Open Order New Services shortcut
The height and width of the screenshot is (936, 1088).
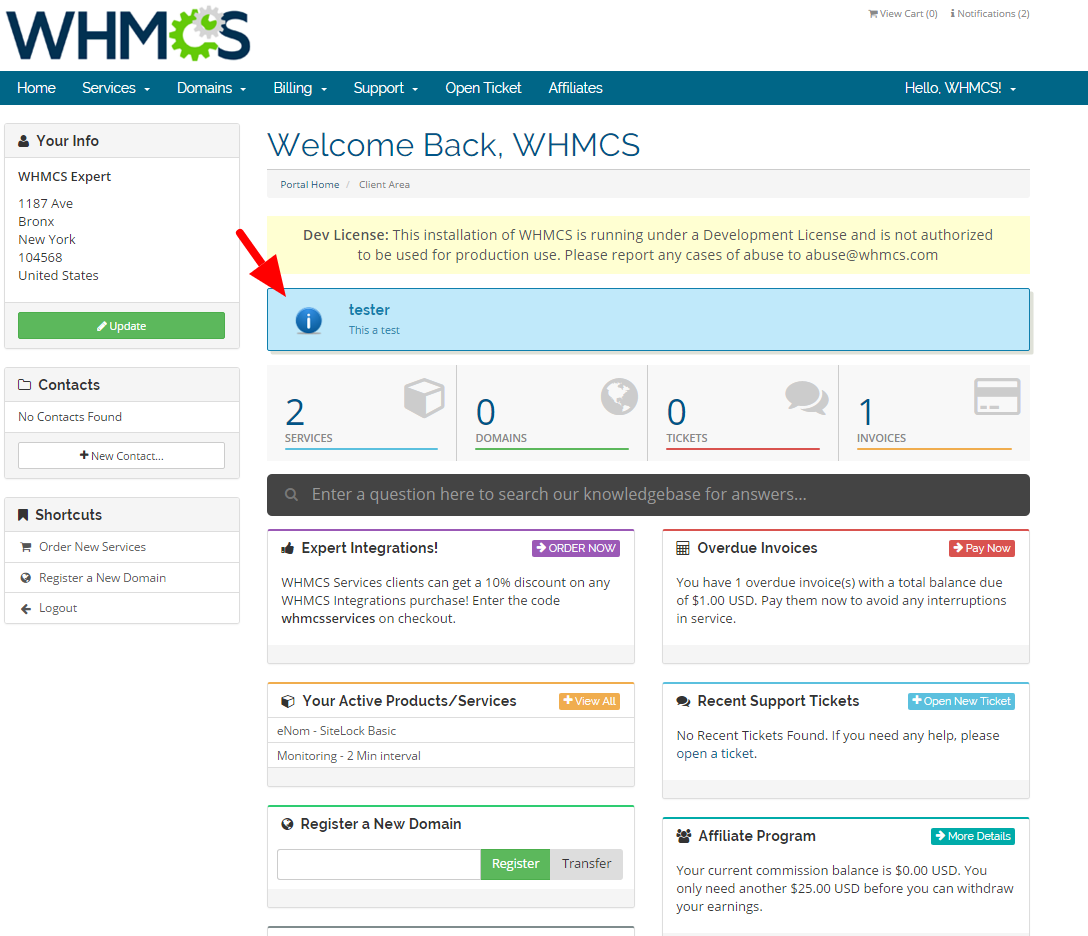tap(92, 547)
